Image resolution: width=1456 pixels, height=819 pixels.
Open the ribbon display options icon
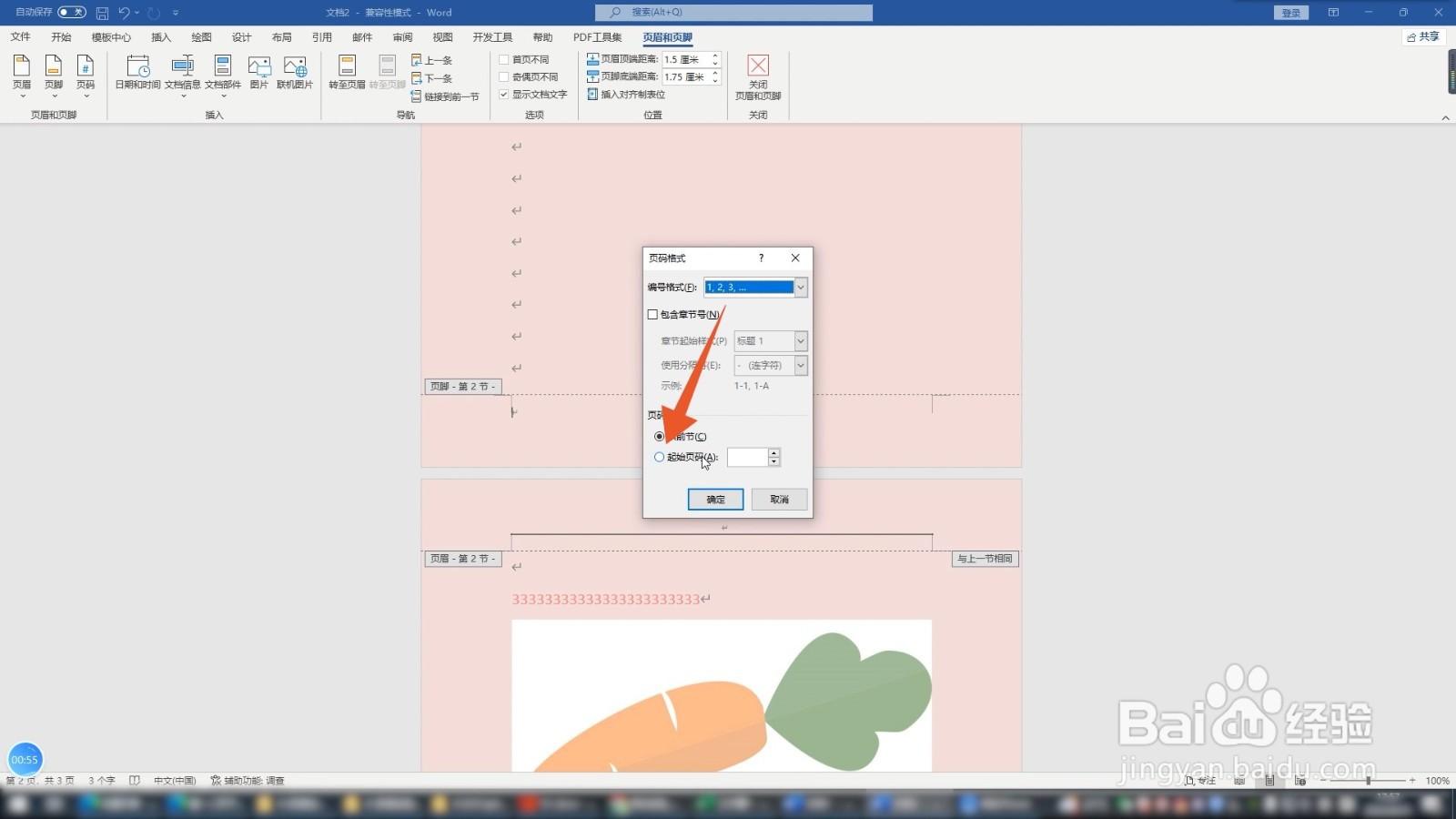click(1333, 13)
